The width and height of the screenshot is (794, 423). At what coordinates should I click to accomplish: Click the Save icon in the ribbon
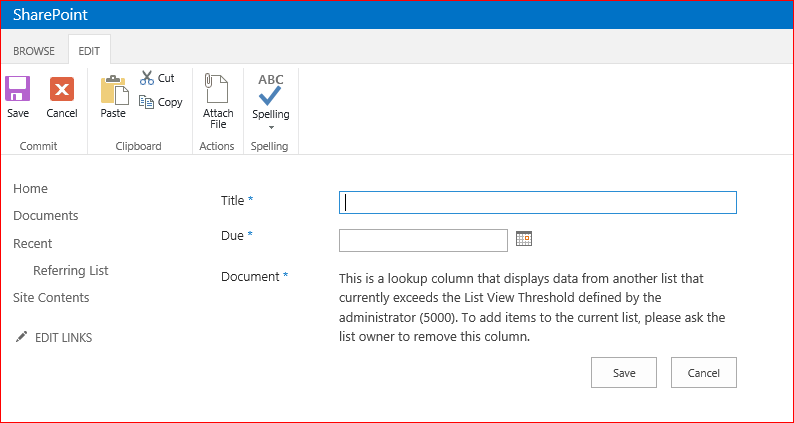18,89
